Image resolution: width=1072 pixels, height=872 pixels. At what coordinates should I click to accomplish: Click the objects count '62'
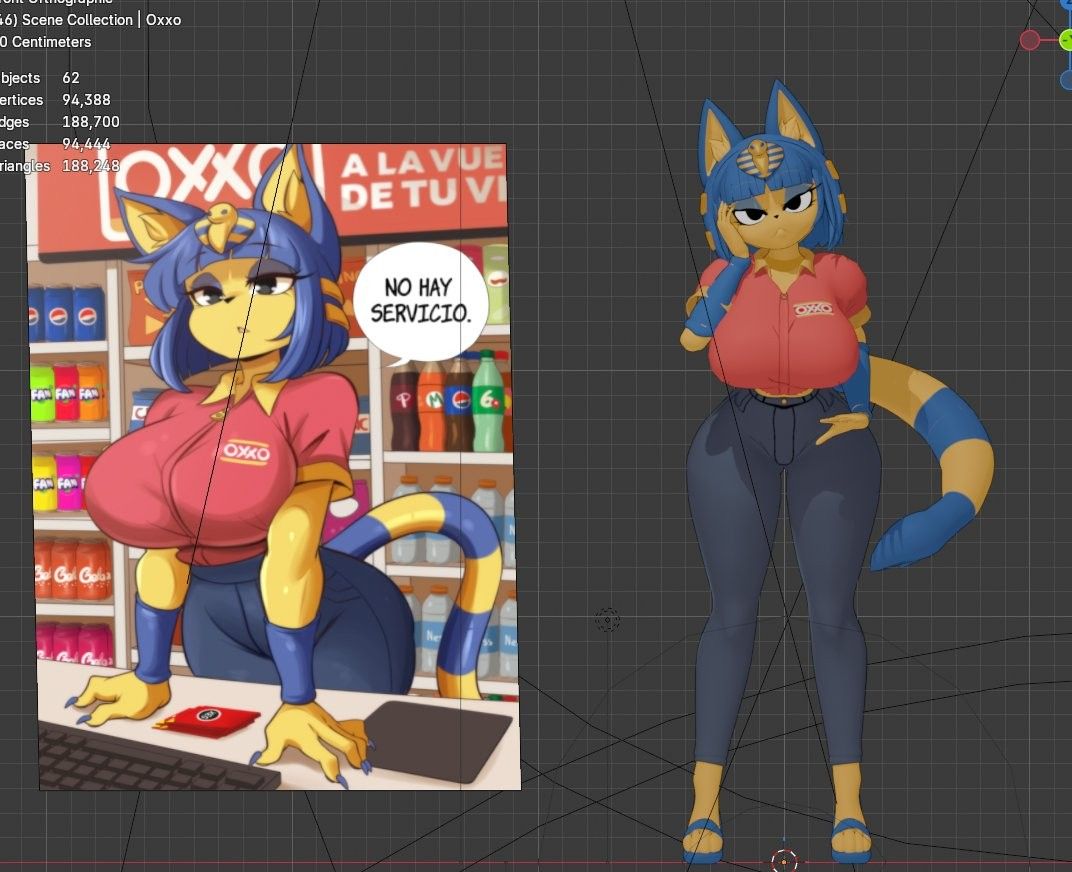[x=70, y=78]
